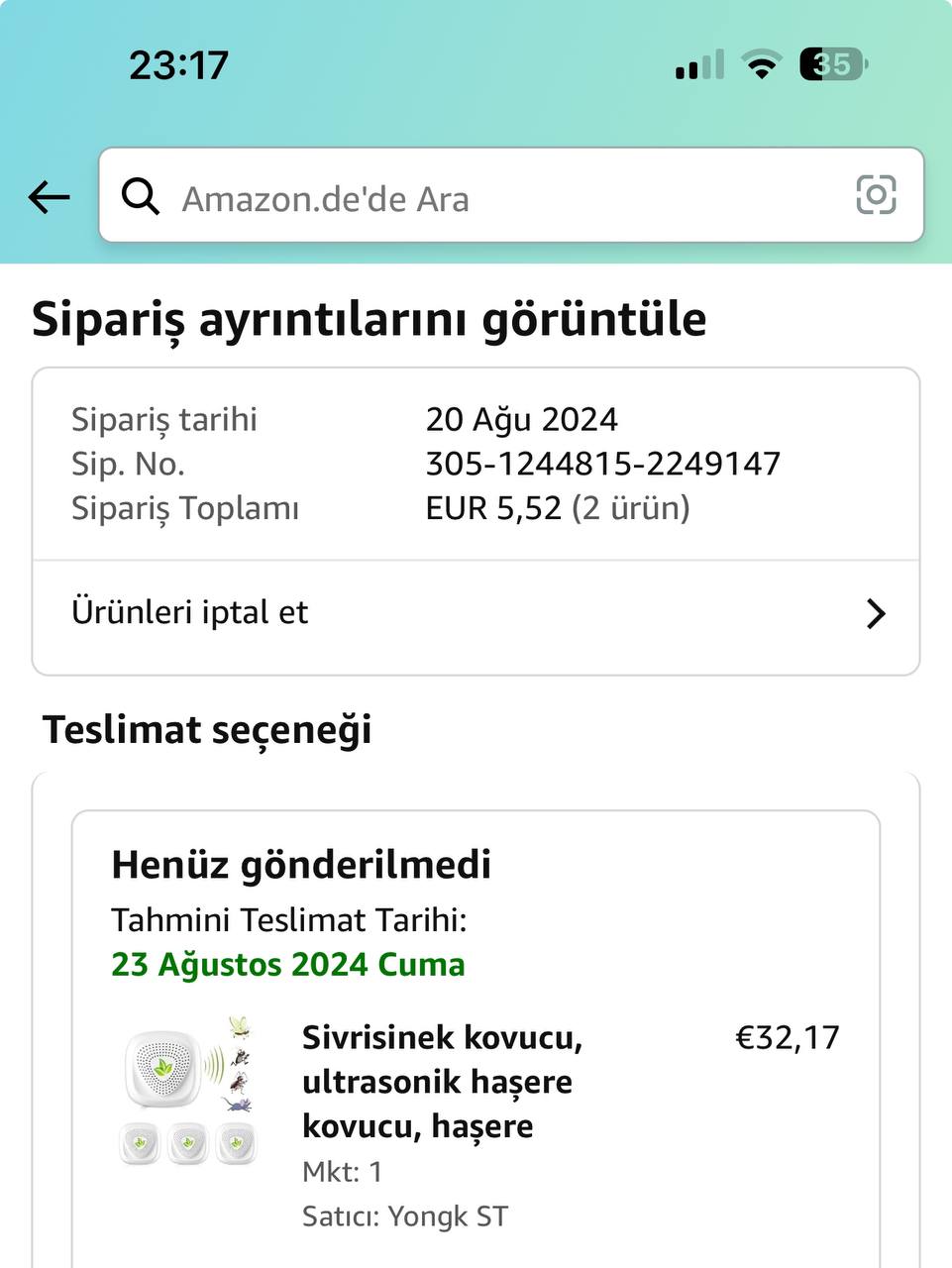Image resolution: width=952 pixels, height=1268 pixels.
Task: Expand the chevron beside Ürünleri iptal et
Action: (875, 614)
